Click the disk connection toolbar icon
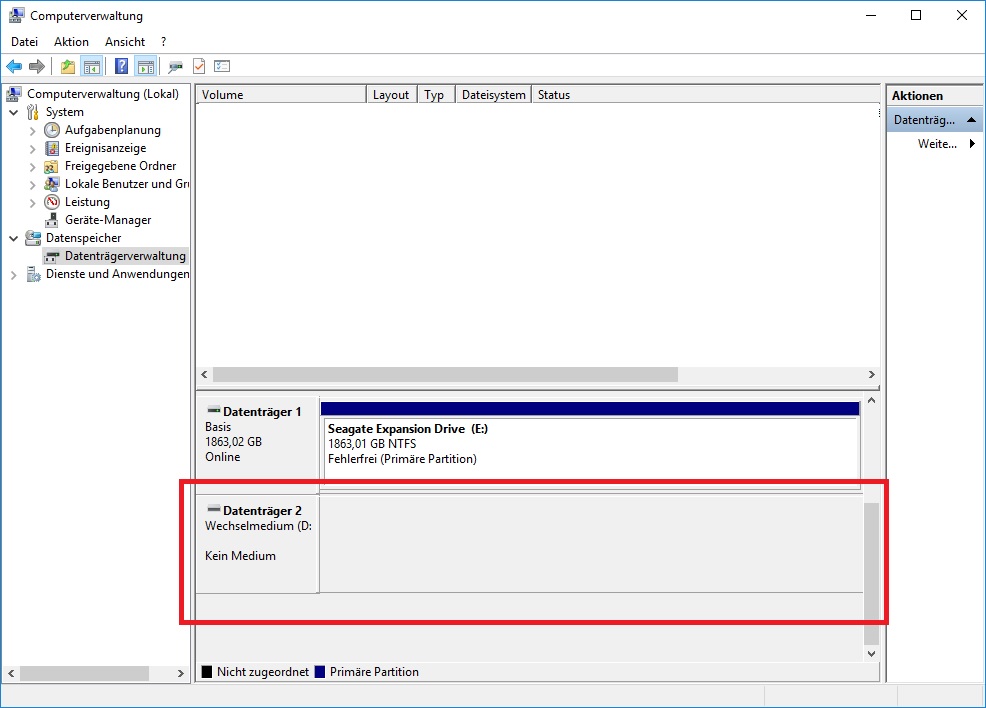Viewport: 986px width, 708px height. pos(175,66)
